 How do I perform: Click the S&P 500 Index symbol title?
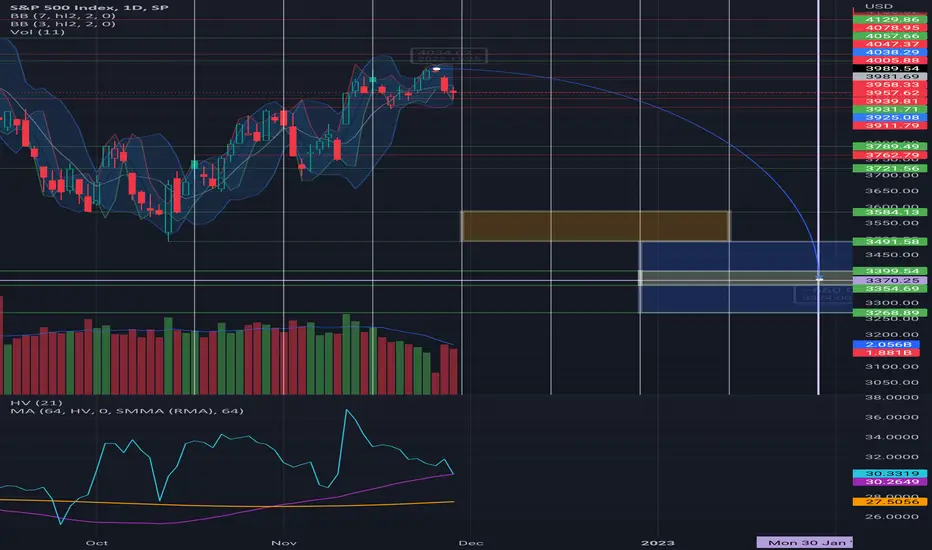(89, 8)
